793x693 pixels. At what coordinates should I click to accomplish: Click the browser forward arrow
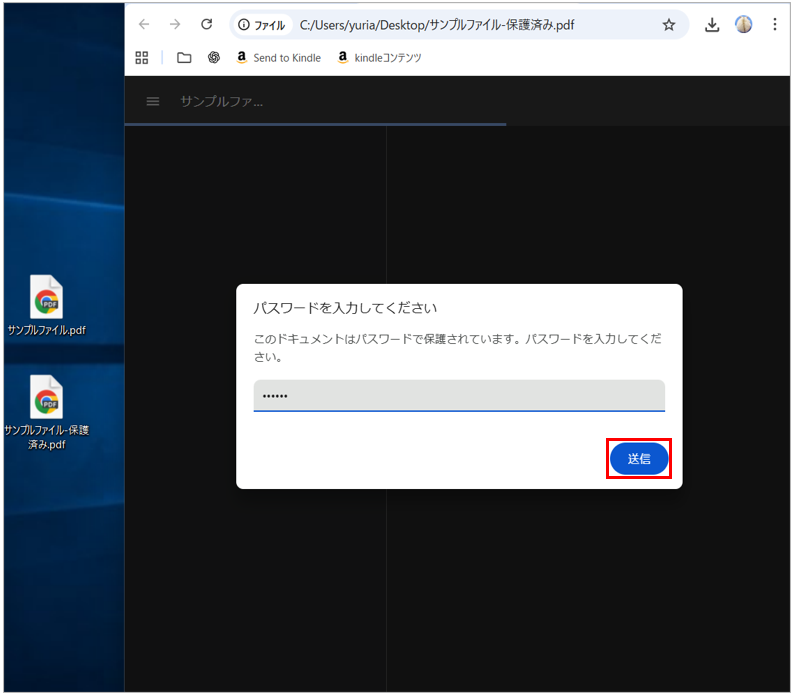[175, 25]
